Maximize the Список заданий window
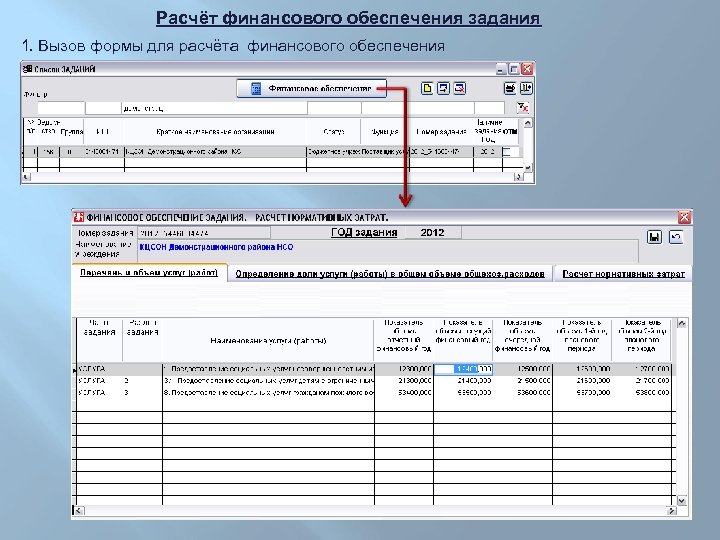The height and width of the screenshot is (540, 720). [x=514, y=69]
